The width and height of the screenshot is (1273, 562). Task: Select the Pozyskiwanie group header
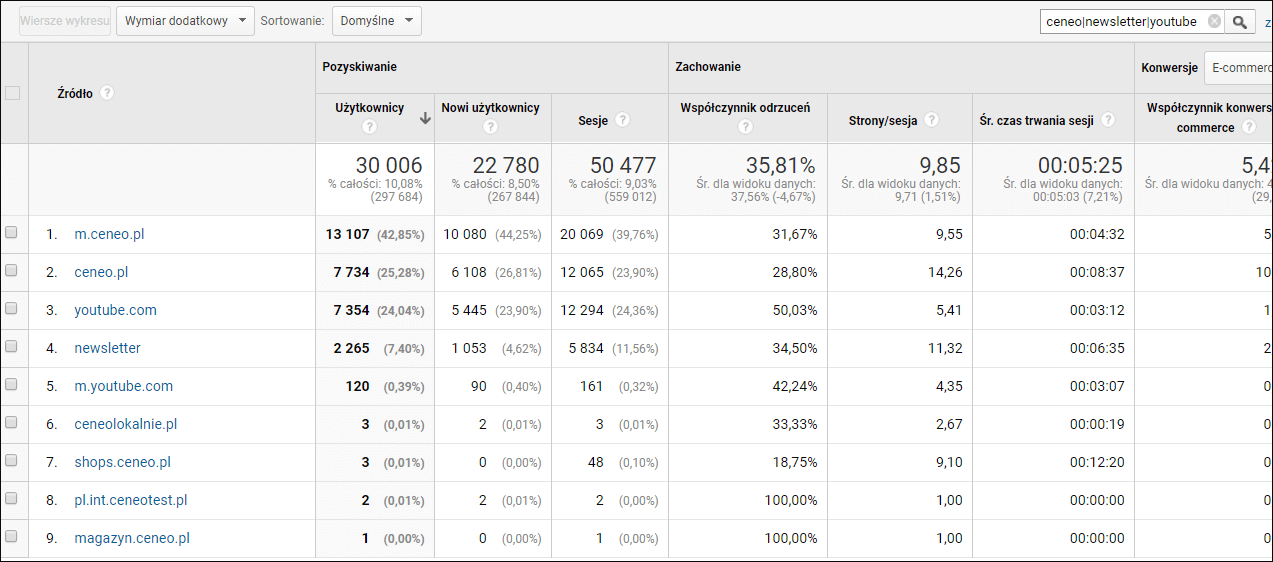pyautogui.click(x=359, y=67)
